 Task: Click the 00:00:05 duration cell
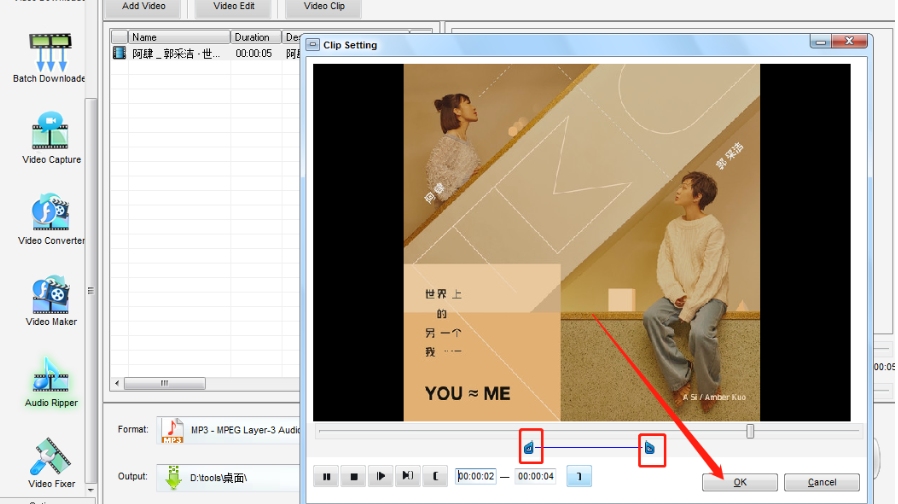pos(254,53)
